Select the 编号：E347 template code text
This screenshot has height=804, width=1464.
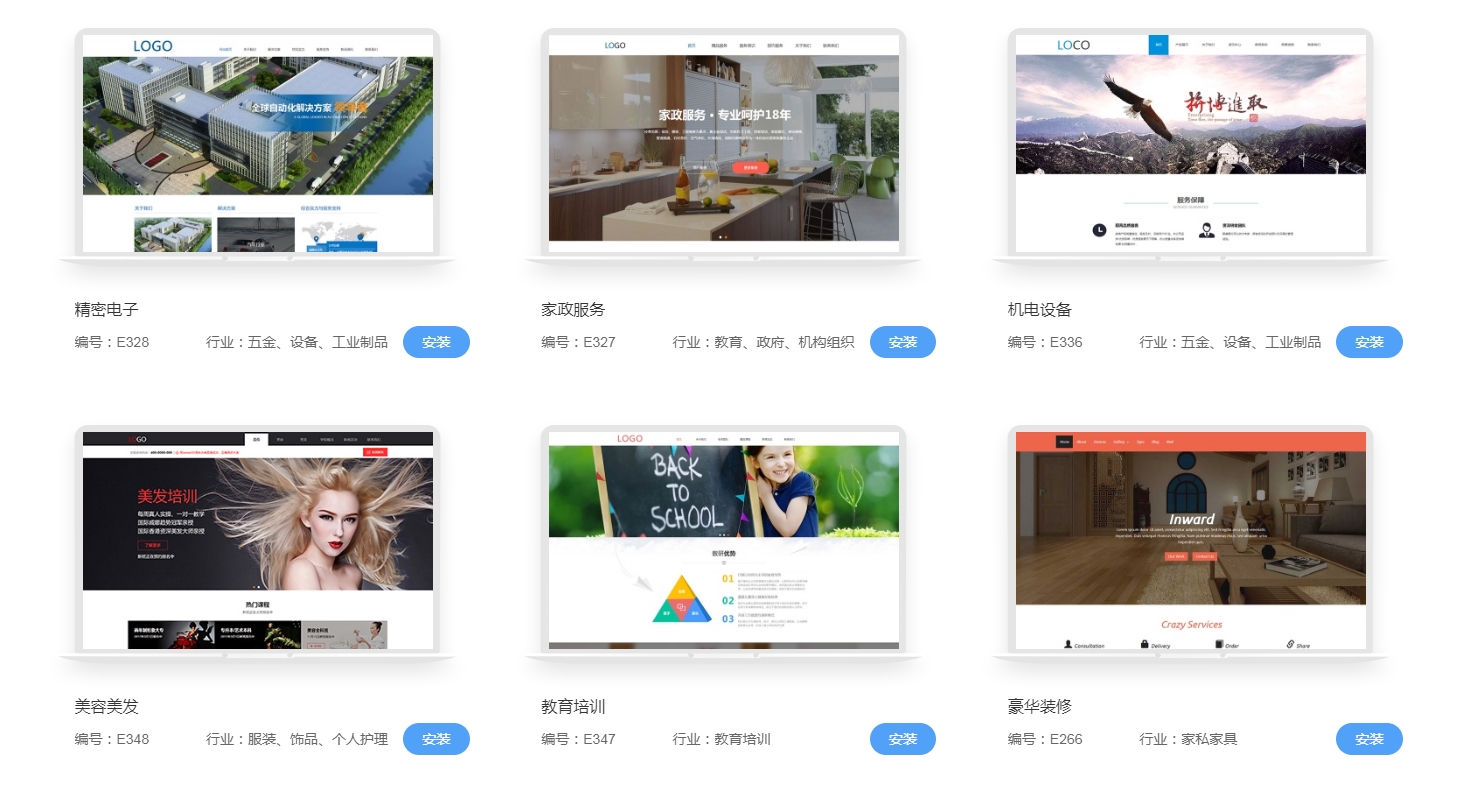pos(578,740)
